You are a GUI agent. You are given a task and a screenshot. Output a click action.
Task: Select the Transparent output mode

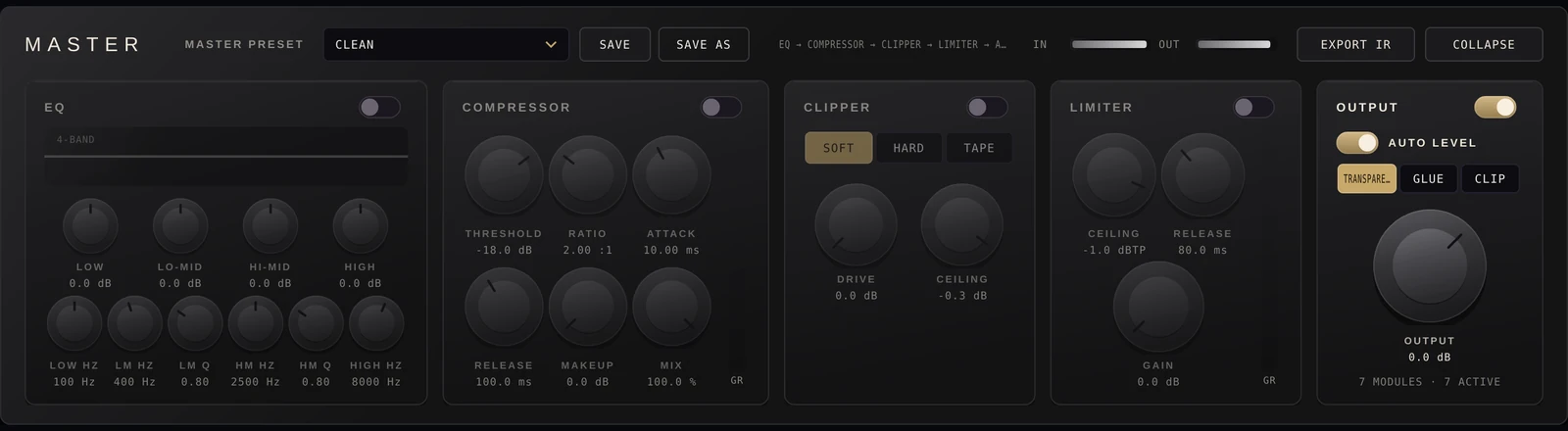(x=1366, y=178)
